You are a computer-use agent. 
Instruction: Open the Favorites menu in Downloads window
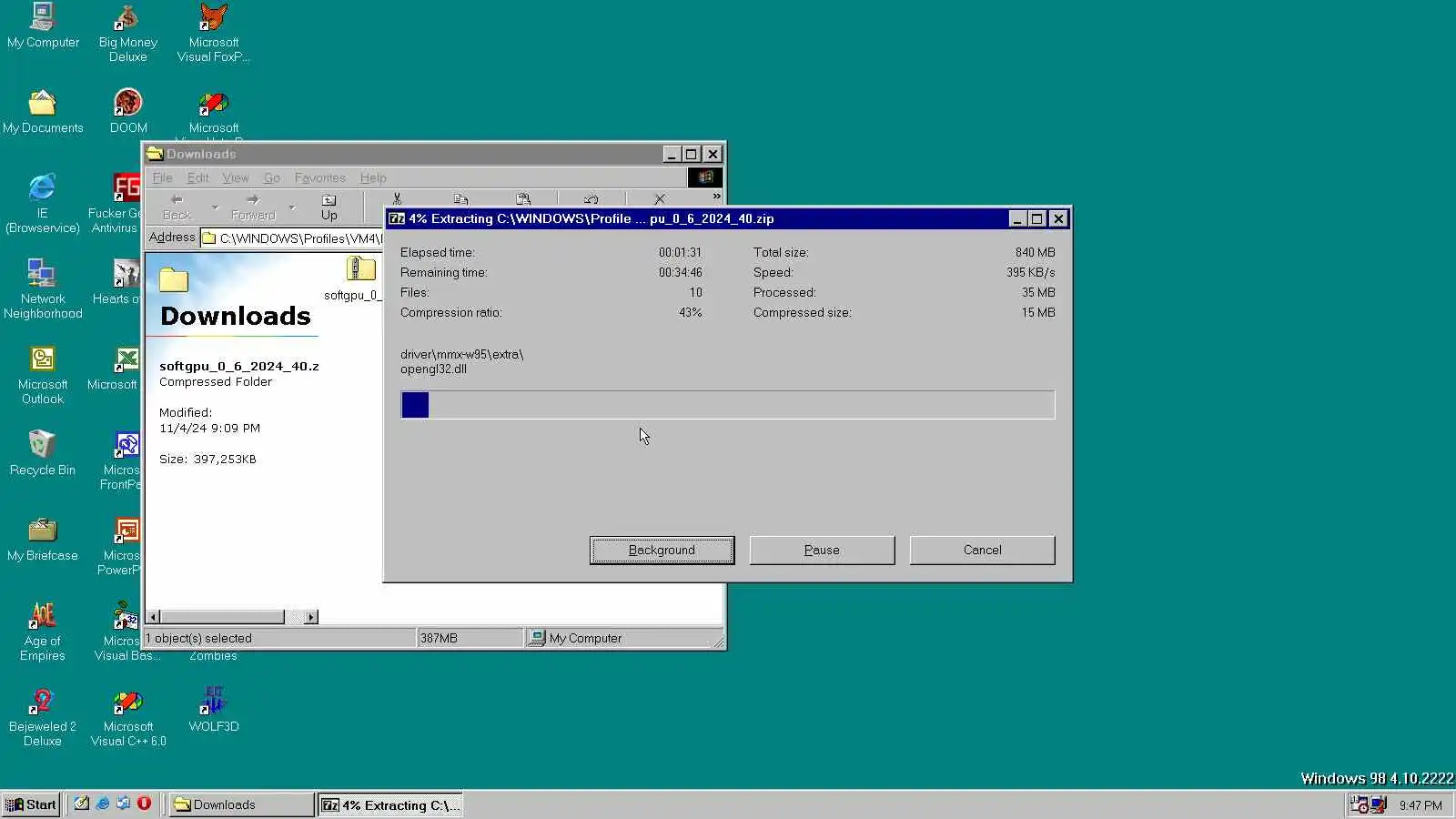(x=319, y=178)
